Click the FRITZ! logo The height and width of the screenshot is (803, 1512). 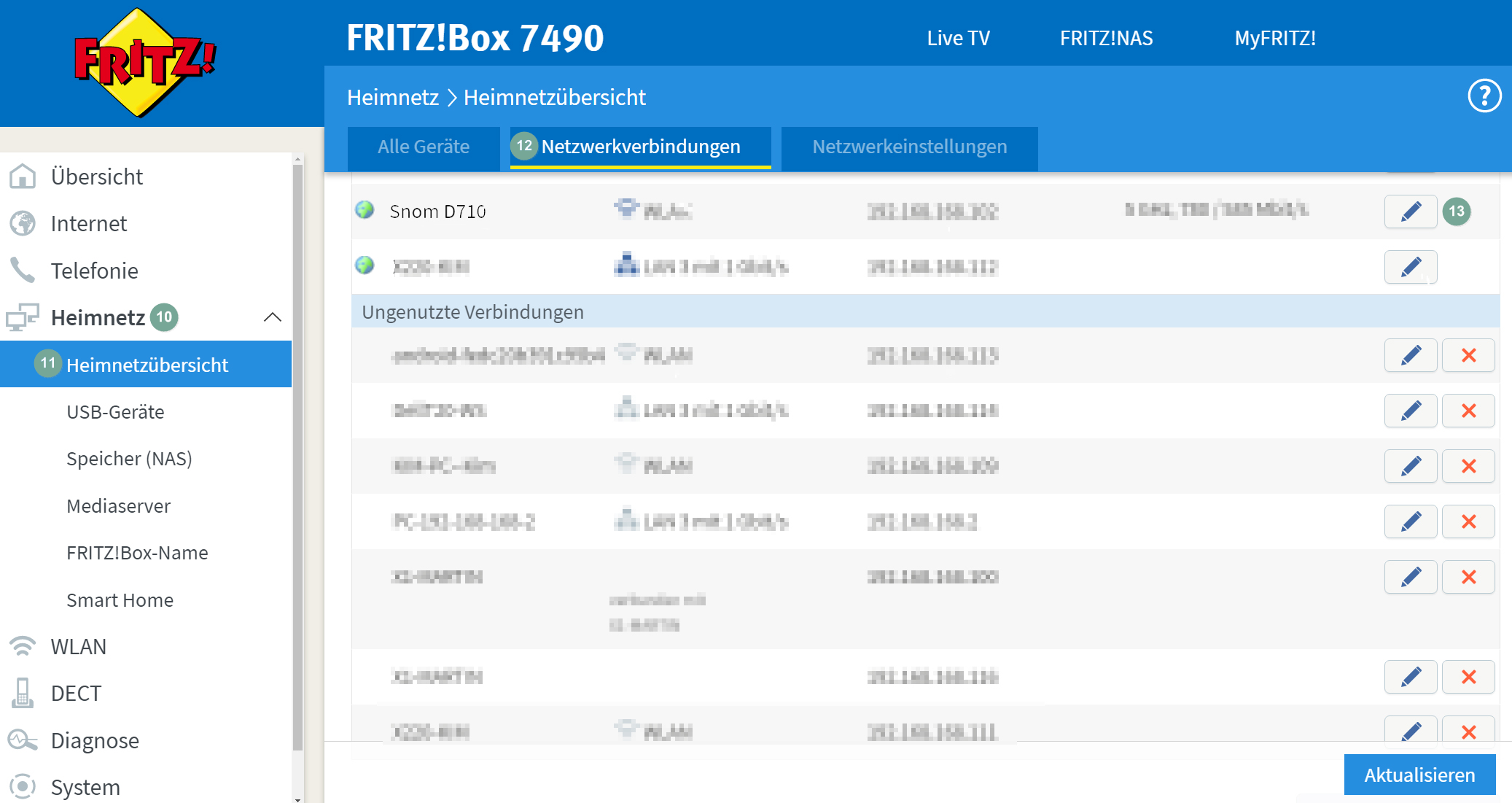tap(144, 63)
